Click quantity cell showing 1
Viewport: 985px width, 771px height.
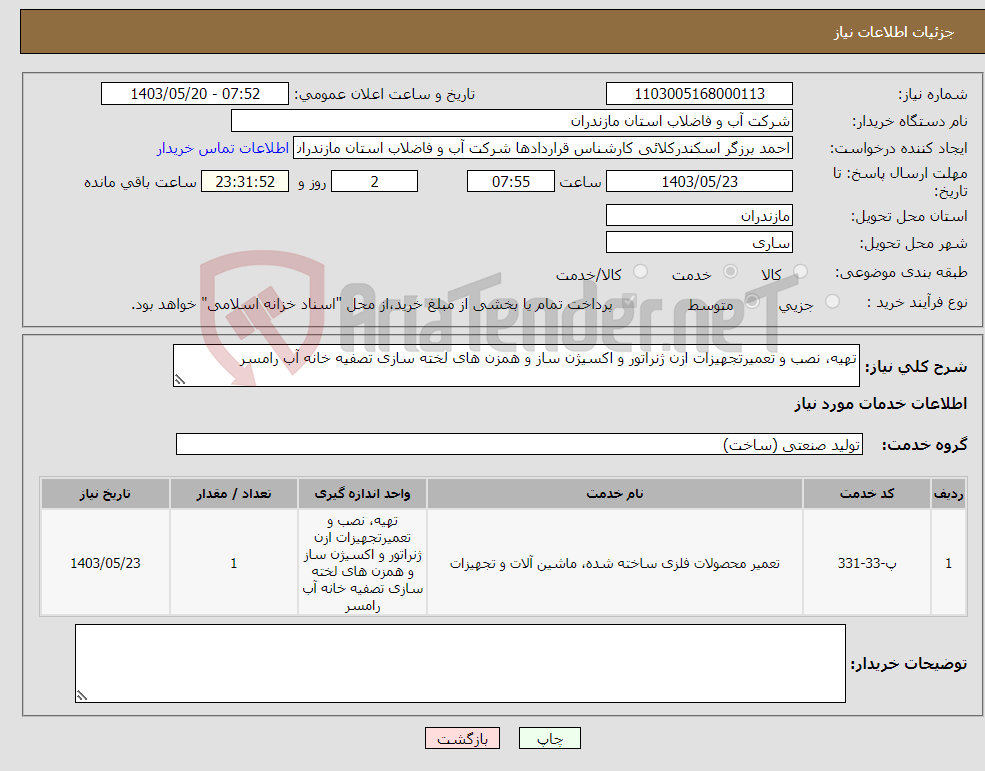pos(234,563)
